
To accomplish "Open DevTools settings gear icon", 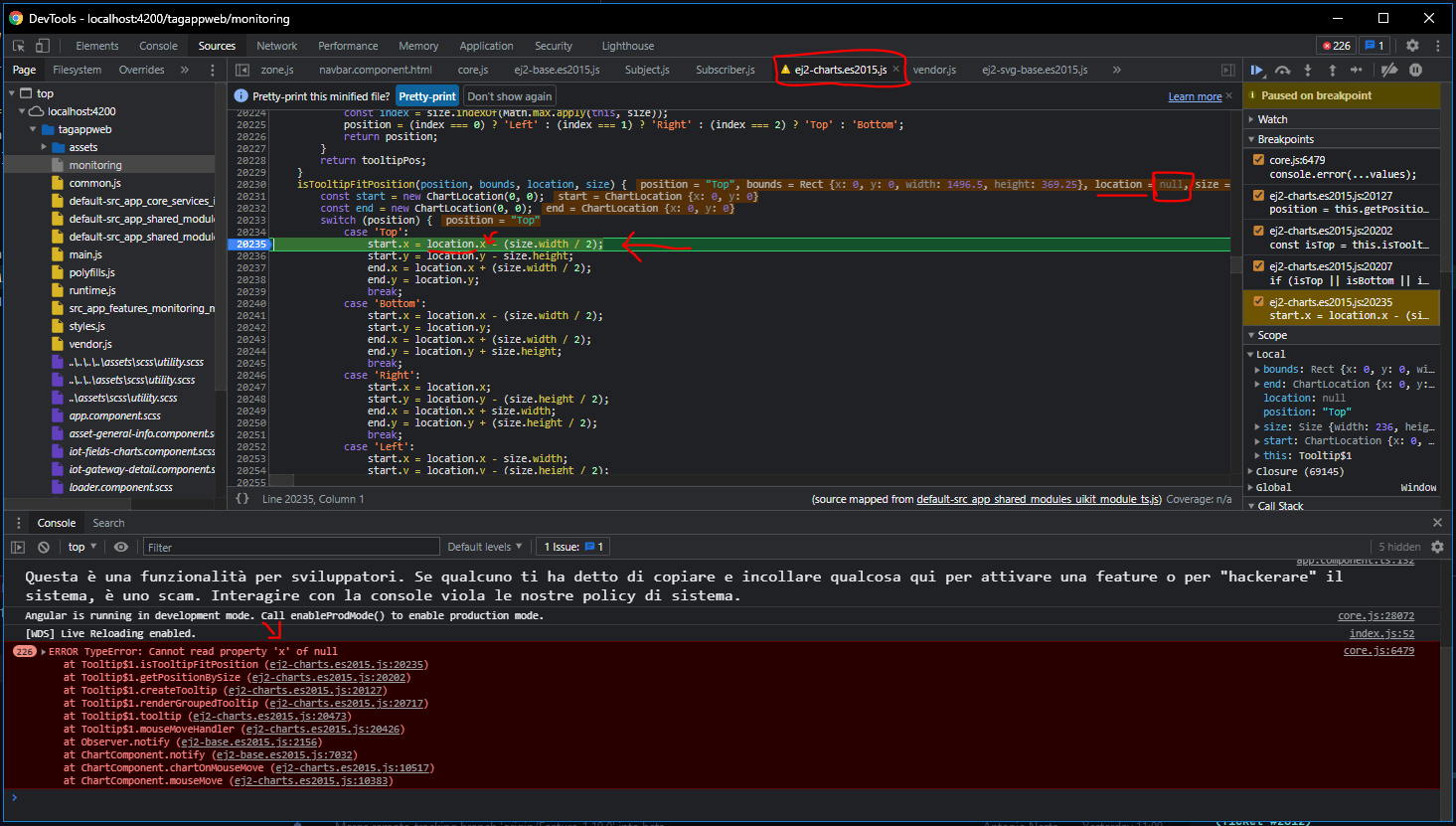I will click(1412, 46).
